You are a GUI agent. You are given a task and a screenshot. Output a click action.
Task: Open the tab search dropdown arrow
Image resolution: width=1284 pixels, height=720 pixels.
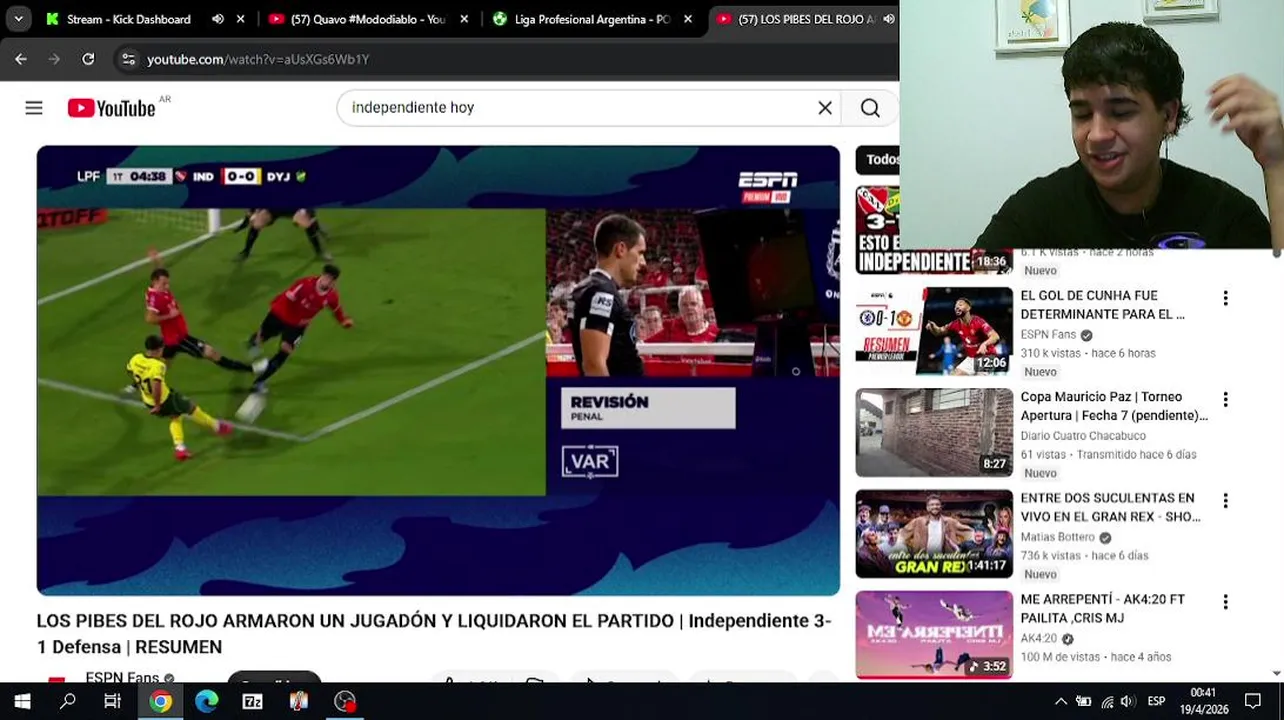click(18, 19)
